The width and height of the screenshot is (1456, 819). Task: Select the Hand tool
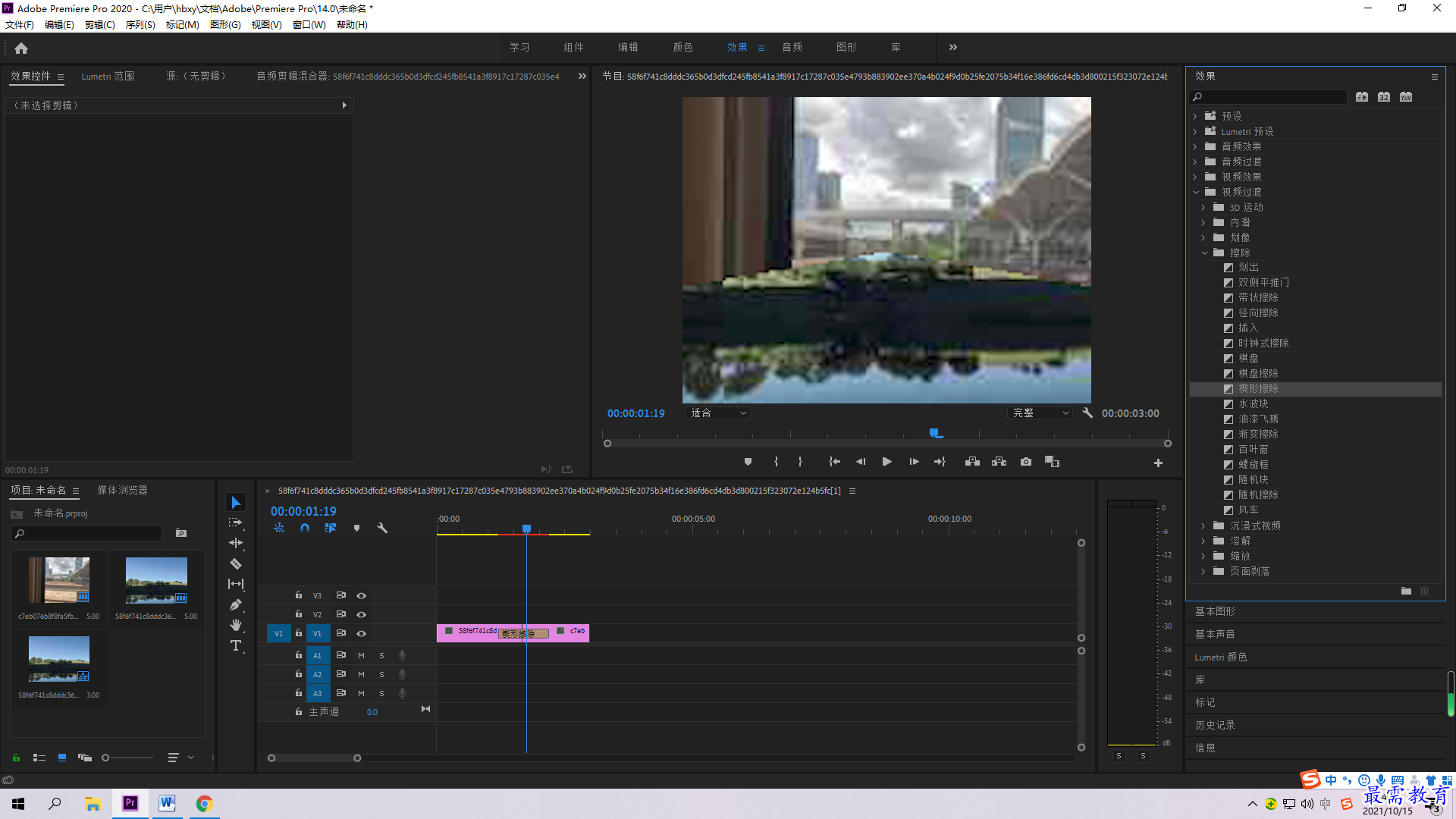coord(236,625)
